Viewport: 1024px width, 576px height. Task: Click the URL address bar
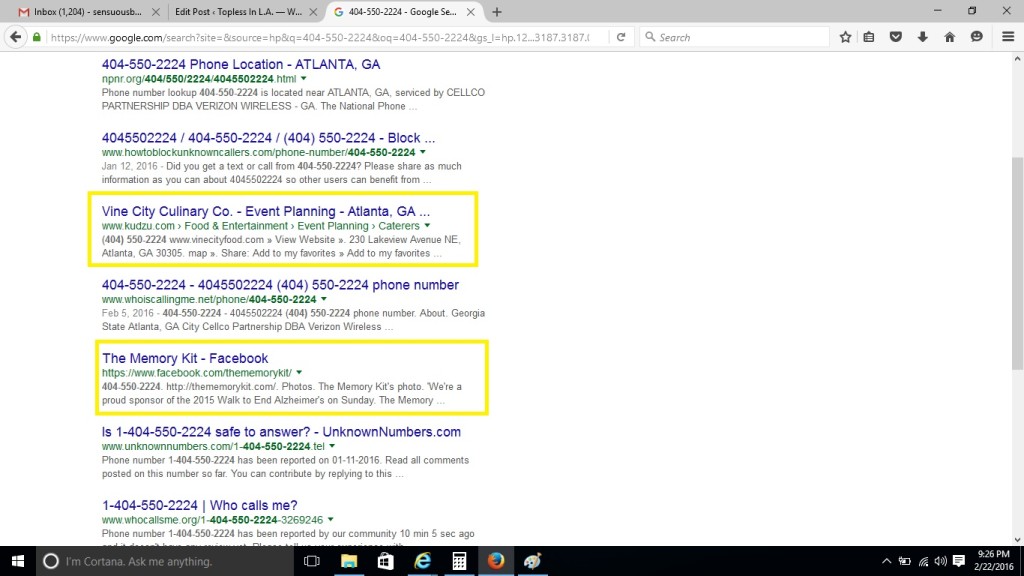tap(320, 37)
